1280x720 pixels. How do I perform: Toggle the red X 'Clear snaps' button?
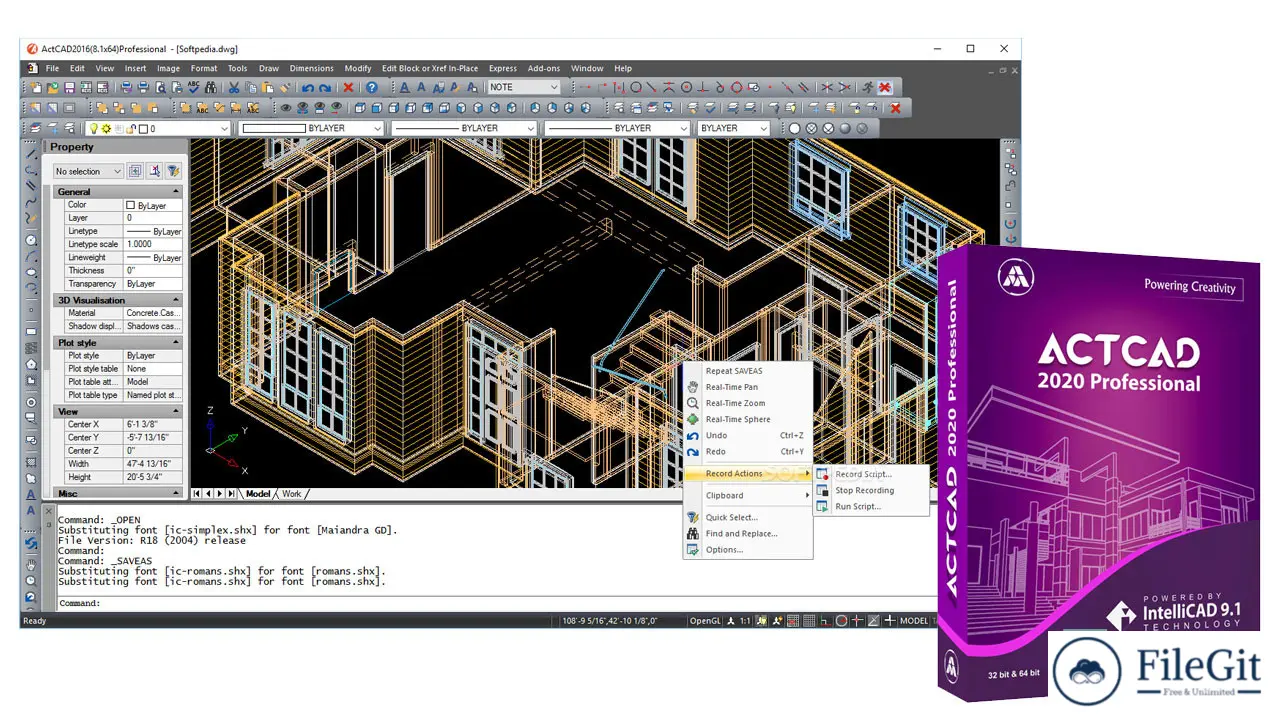pos(885,87)
